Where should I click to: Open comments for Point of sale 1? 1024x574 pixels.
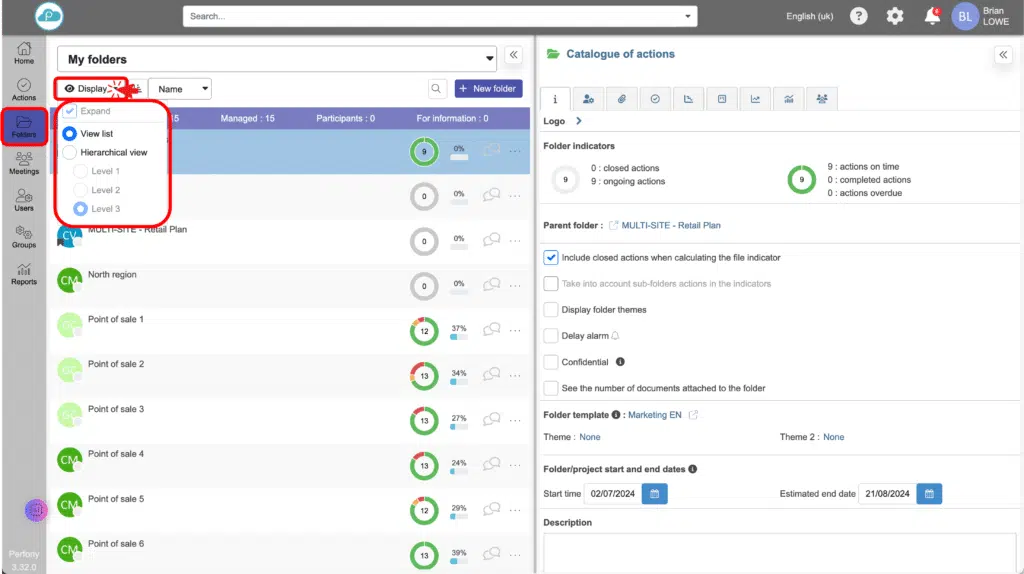click(491, 329)
